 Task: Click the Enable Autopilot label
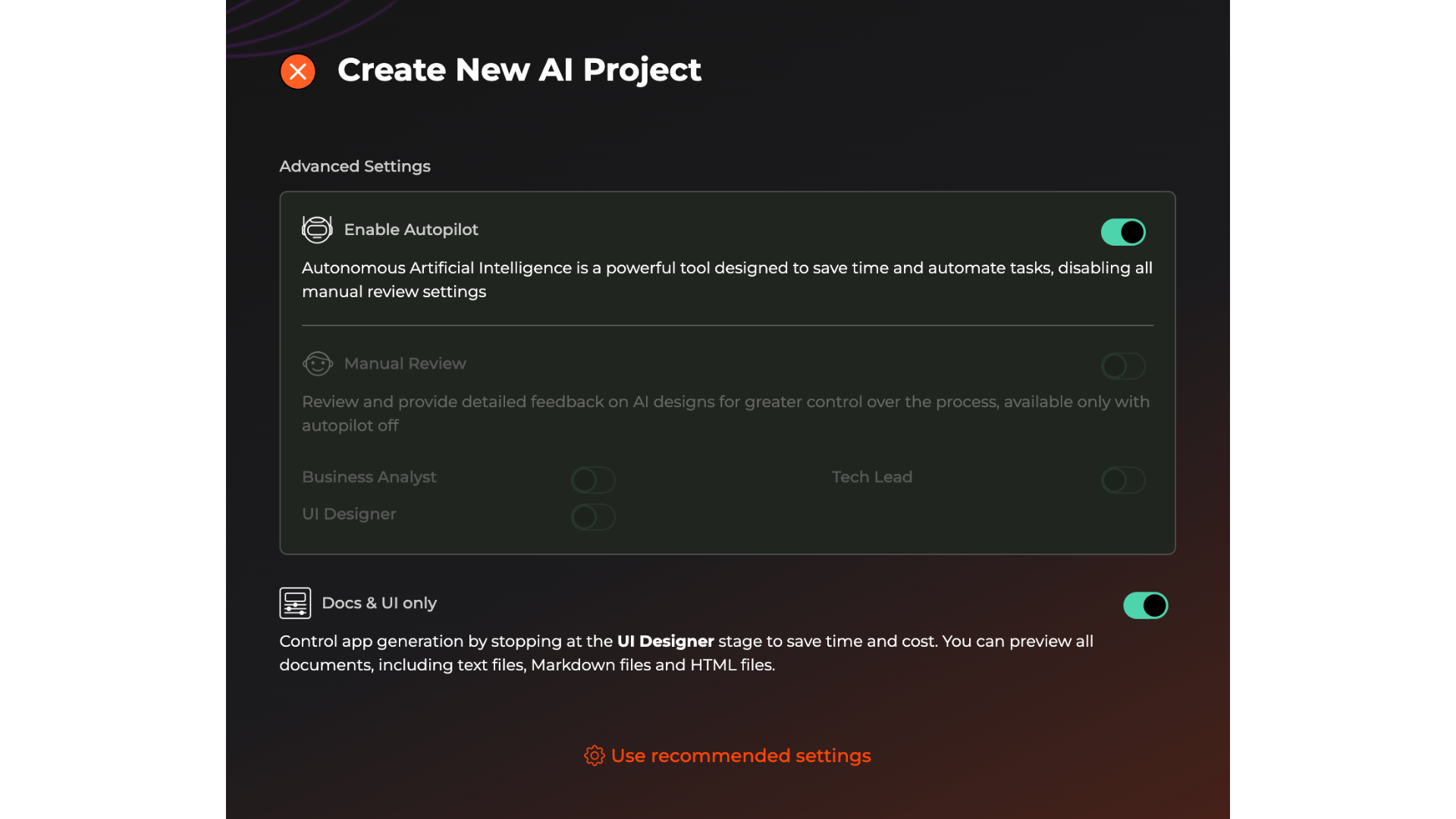pyautogui.click(x=411, y=230)
